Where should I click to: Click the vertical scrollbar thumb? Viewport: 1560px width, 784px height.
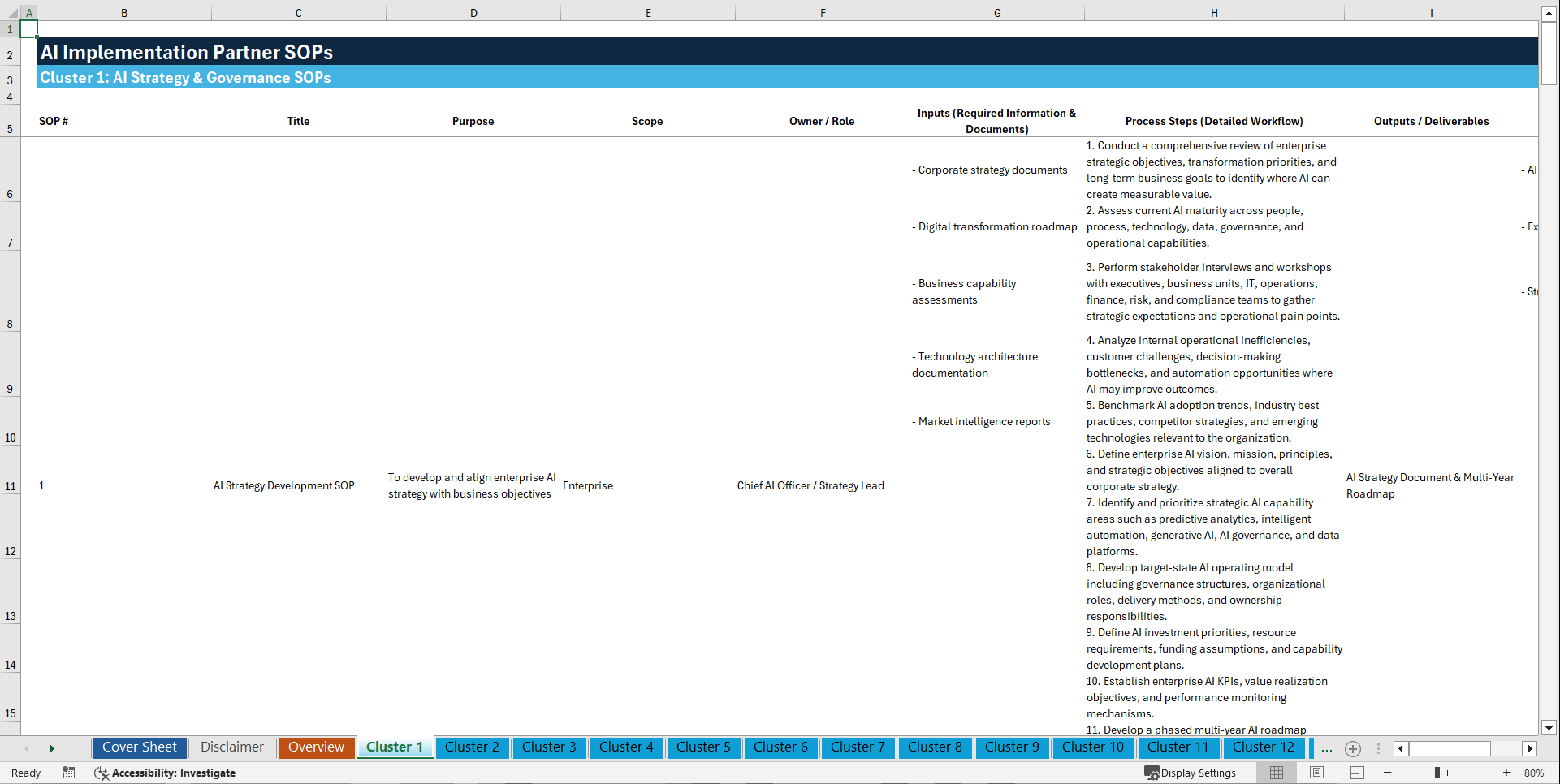point(1549,53)
